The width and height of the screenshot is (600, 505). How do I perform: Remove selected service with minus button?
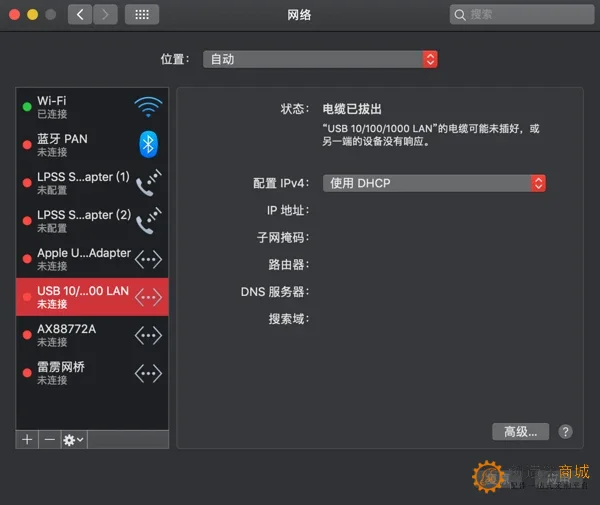click(50, 440)
